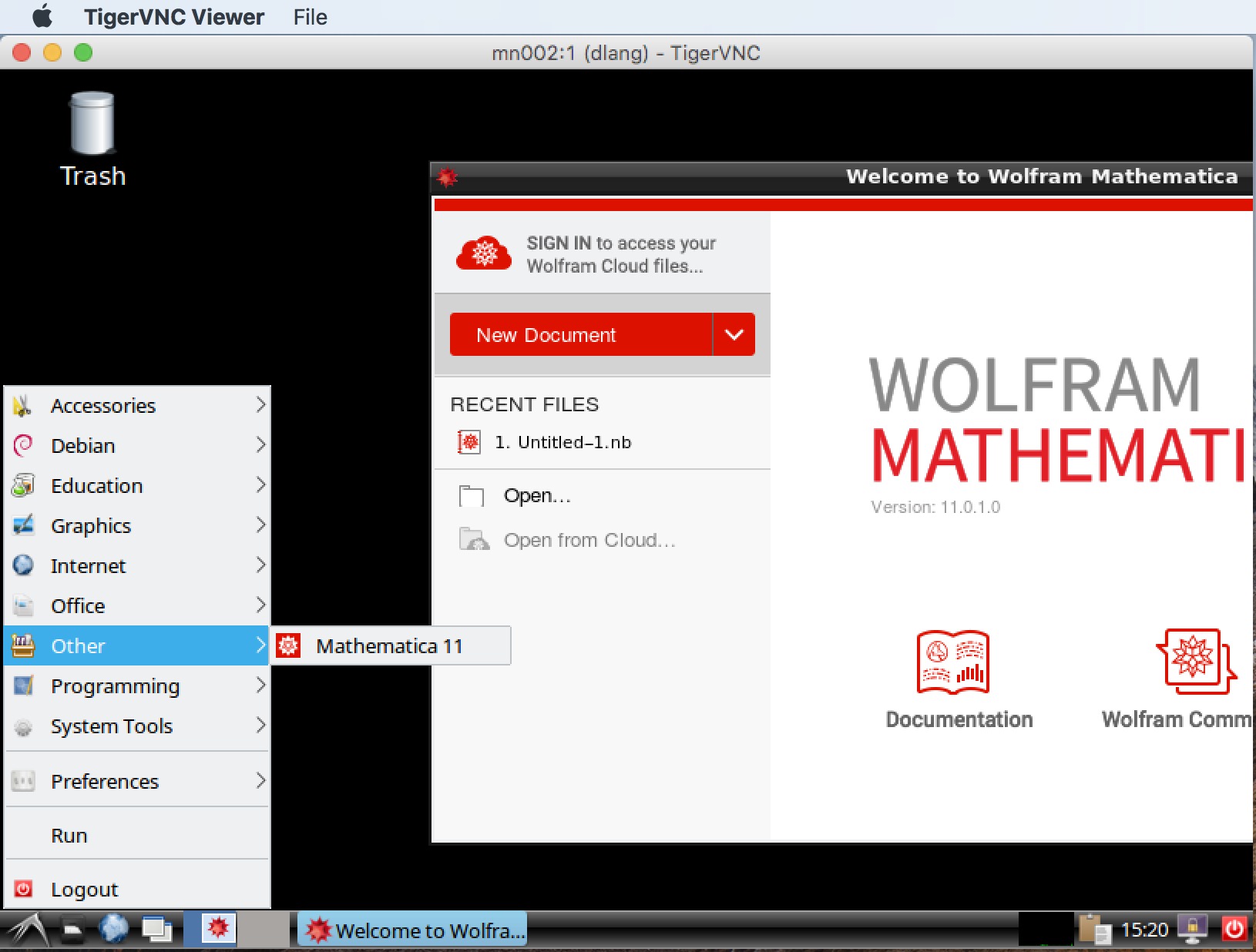Click the Mathematica spikey launcher on taskbar
Screen dimensions: 1256x952
(x=218, y=927)
